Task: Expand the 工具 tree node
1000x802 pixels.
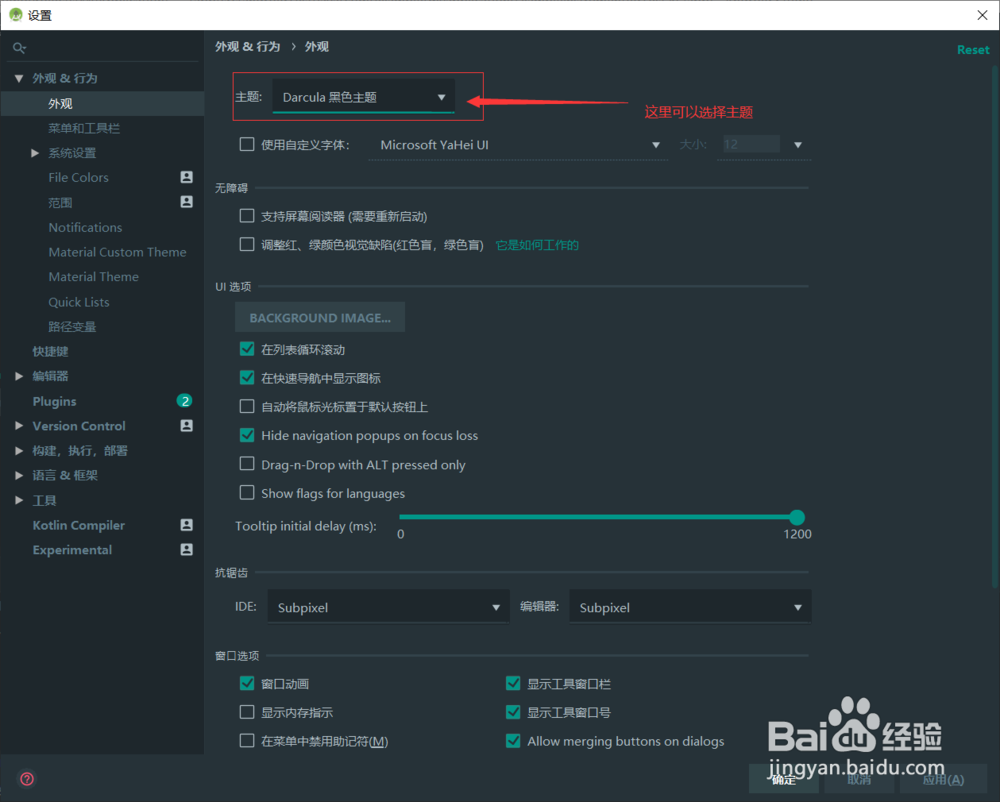Action: pos(19,500)
